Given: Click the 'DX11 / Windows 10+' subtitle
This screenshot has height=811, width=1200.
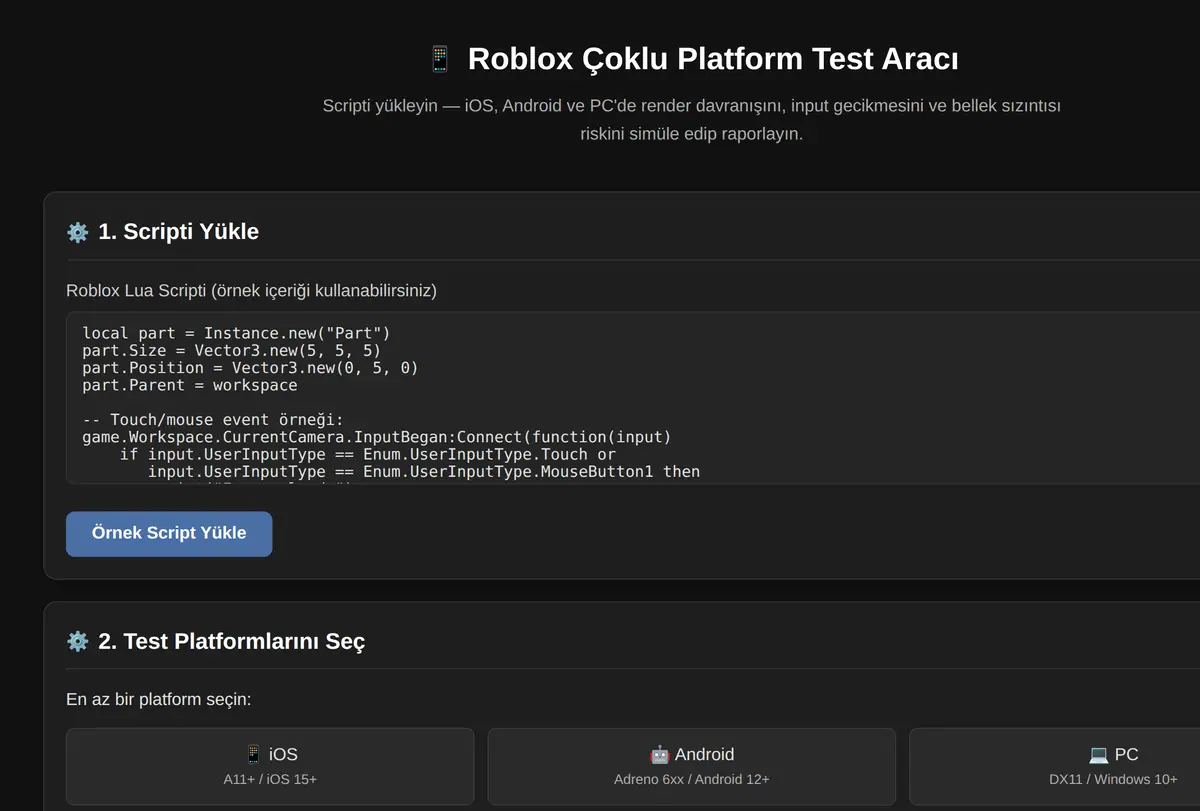Looking at the screenshot, I should (1114, 779).
